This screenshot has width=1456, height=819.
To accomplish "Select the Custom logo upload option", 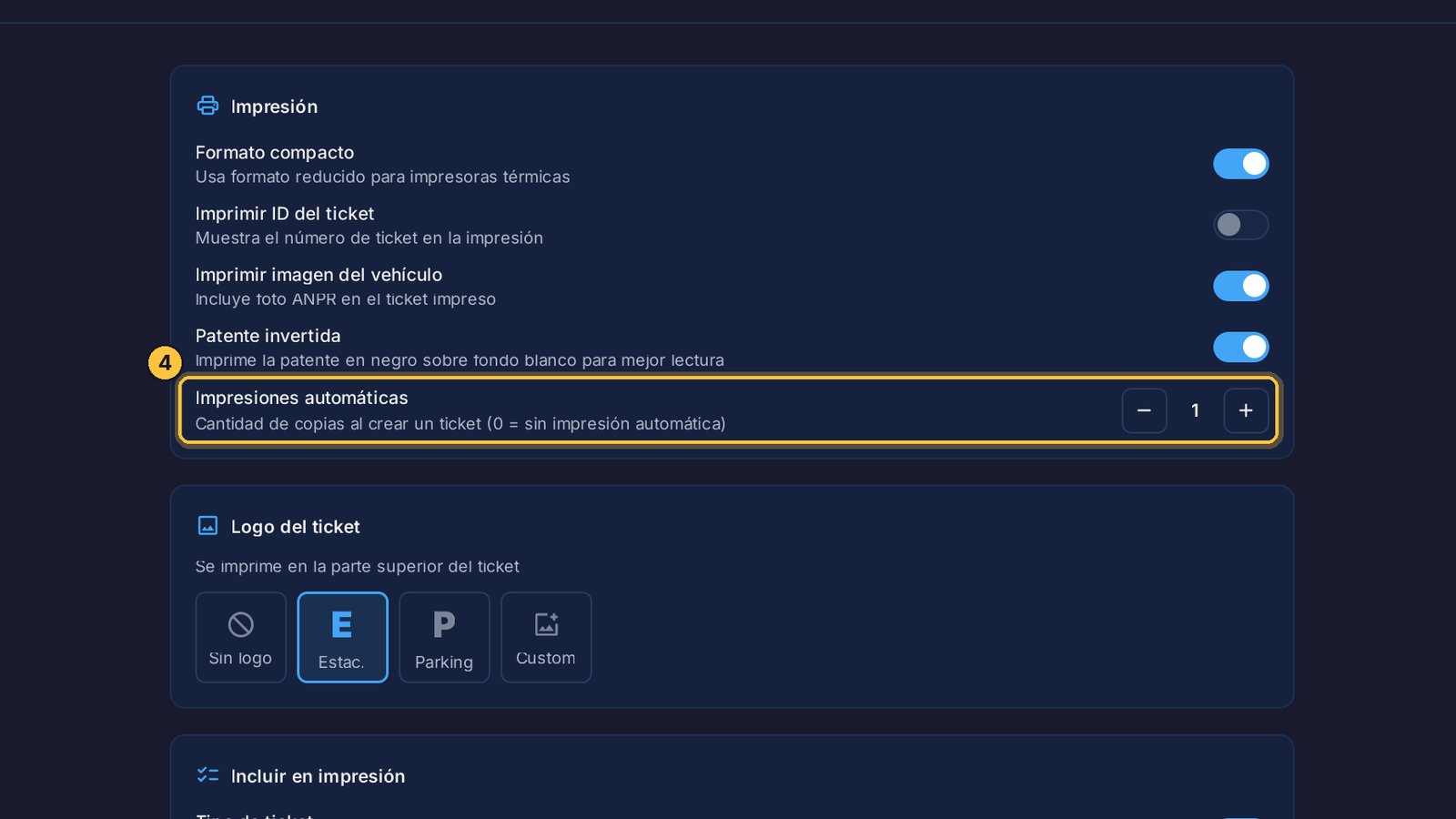I will (546, 637).
